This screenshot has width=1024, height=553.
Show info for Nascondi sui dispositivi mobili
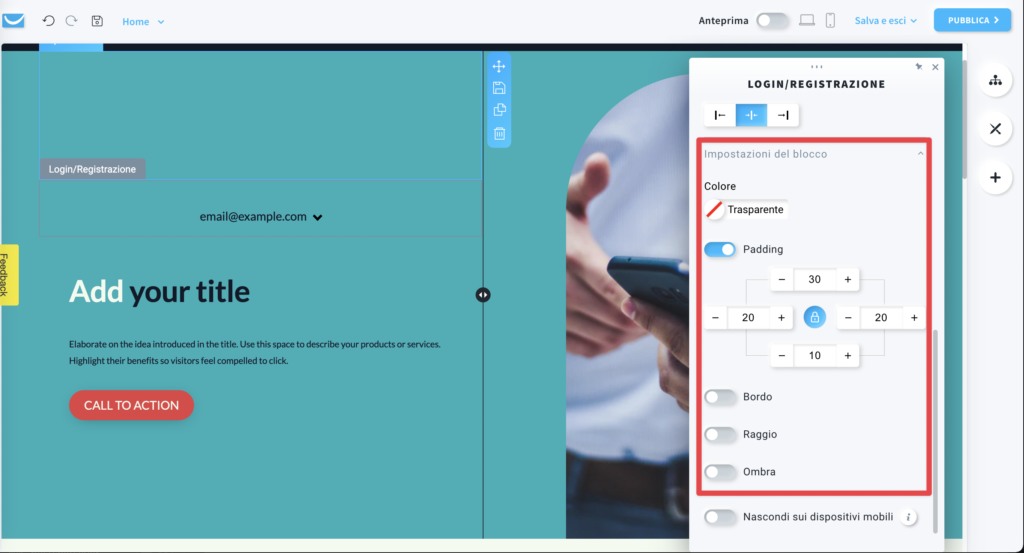[908, 517]
